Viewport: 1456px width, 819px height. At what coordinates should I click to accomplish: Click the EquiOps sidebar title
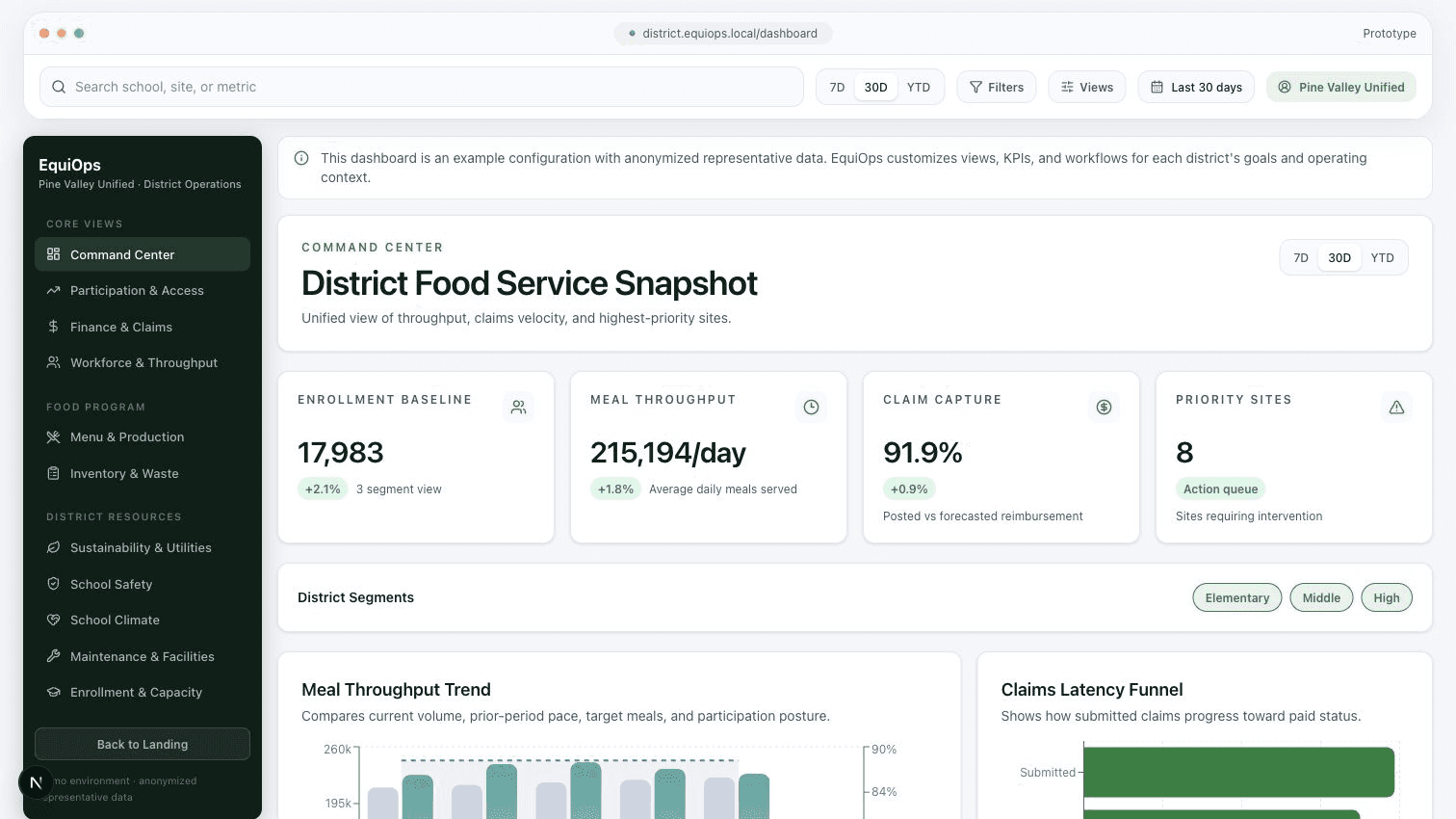(69, 165)
